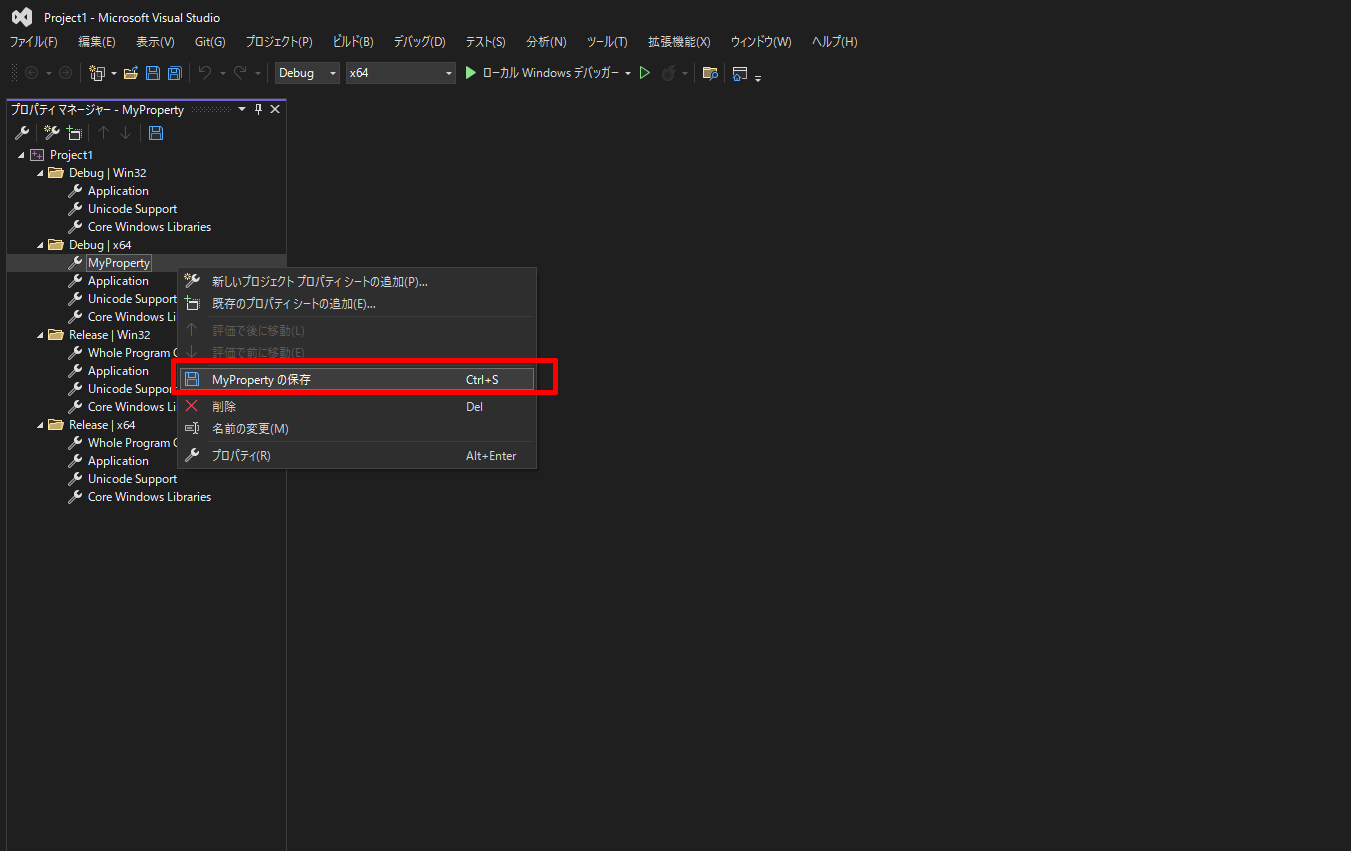This screenshot has width=1351, height=851.
Task: Select the Release | x64 folder label
Action: 102,425
